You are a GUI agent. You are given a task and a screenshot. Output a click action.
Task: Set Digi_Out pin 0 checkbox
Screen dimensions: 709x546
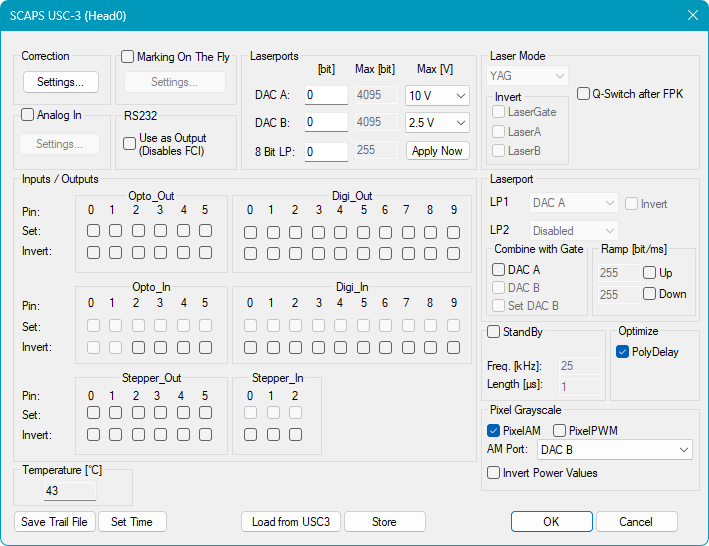point(251,232)
